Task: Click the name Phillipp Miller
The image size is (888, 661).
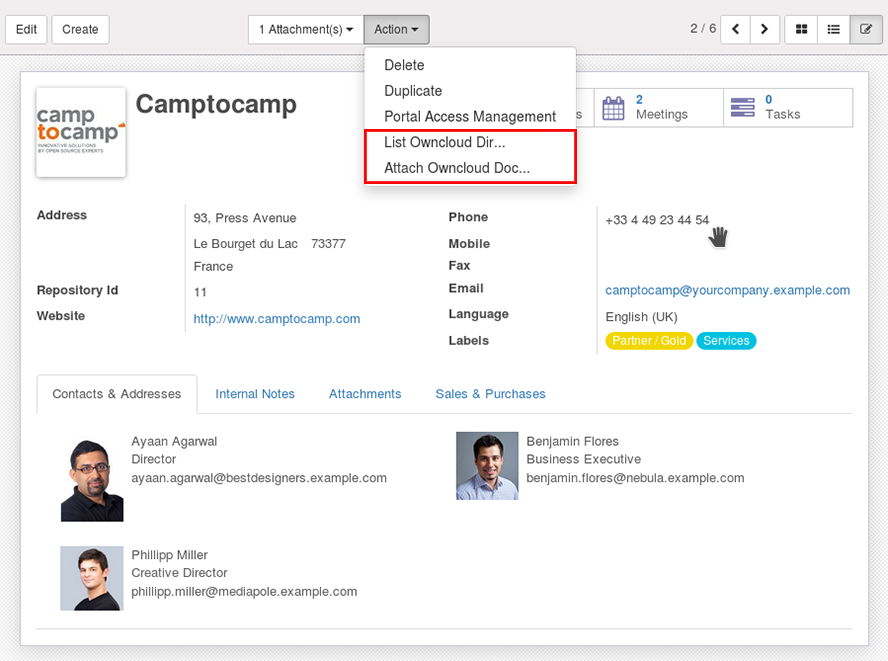Action: 169,555
